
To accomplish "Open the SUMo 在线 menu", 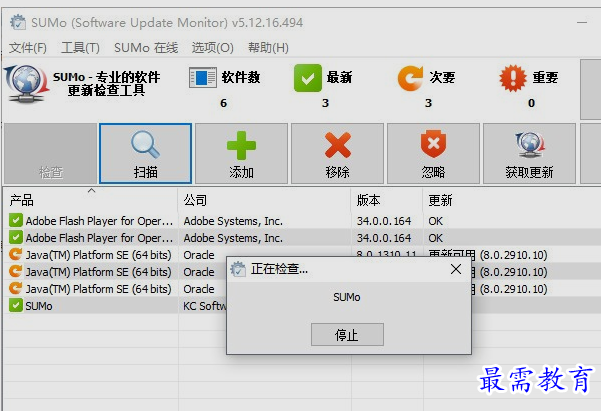I will point(146,48).
